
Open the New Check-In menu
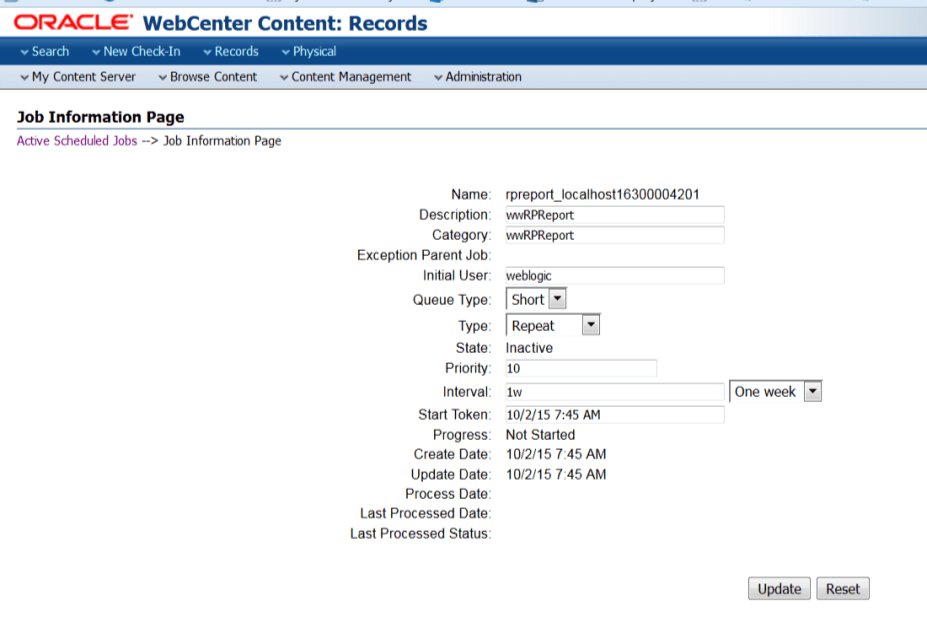coord(137,51)
